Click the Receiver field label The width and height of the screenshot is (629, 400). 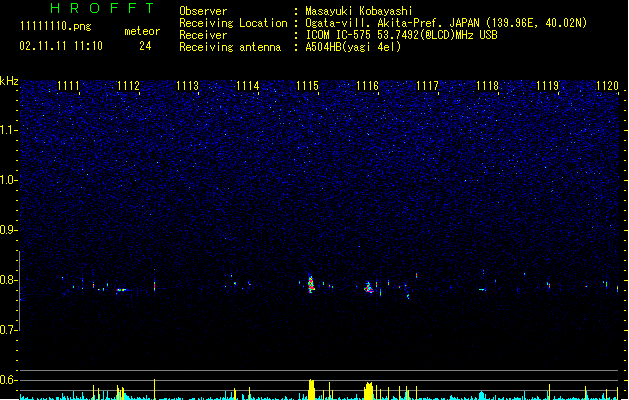(x=203, y=35)
